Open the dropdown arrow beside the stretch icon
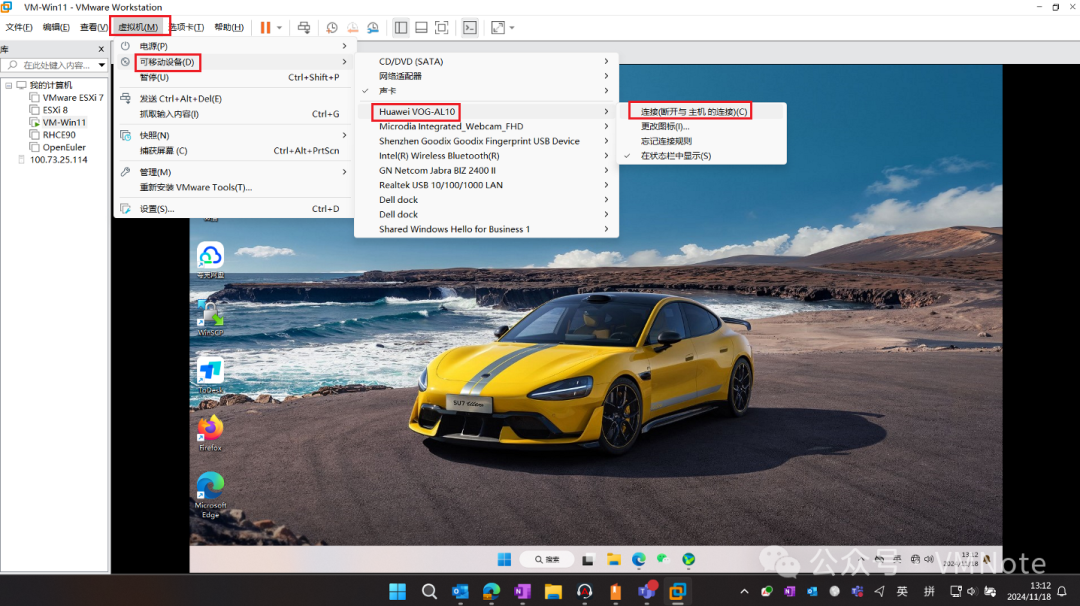The width and height of the screenshot is (1080, 606). tap(512, 28)
